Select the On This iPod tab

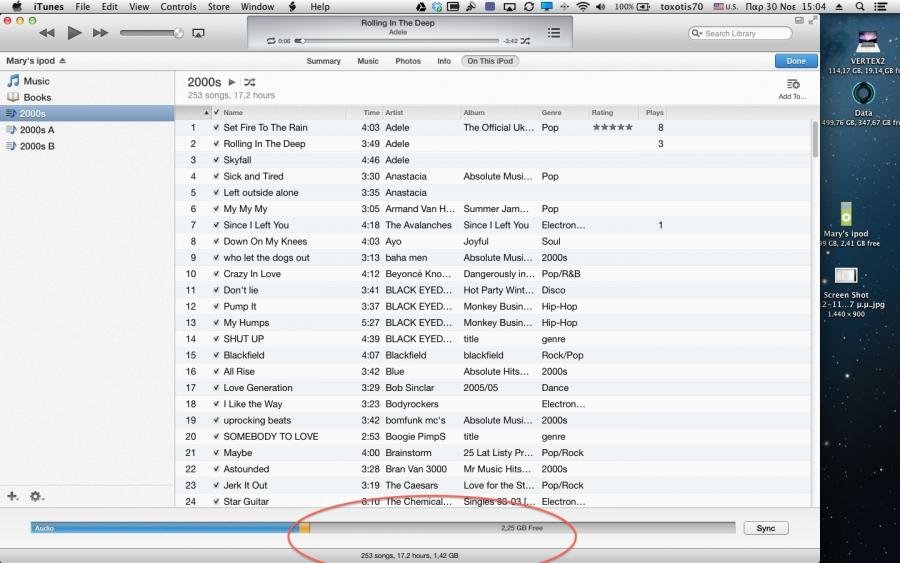[x=490, y=61]
